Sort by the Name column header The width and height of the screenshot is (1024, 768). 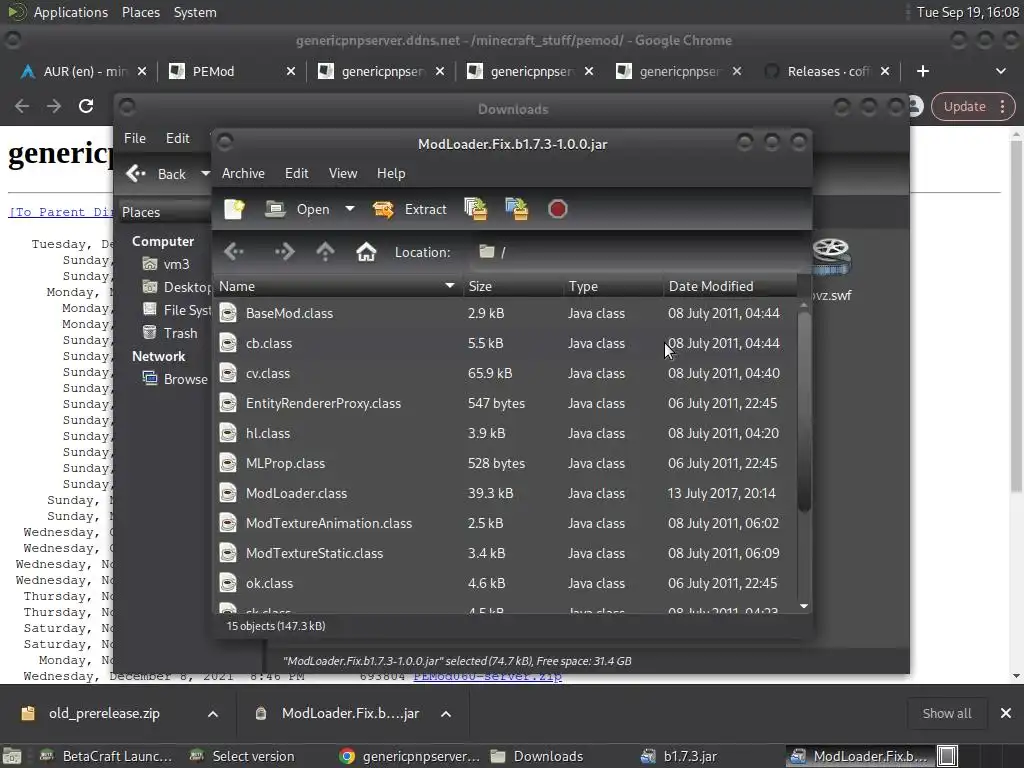pos(338,286)
